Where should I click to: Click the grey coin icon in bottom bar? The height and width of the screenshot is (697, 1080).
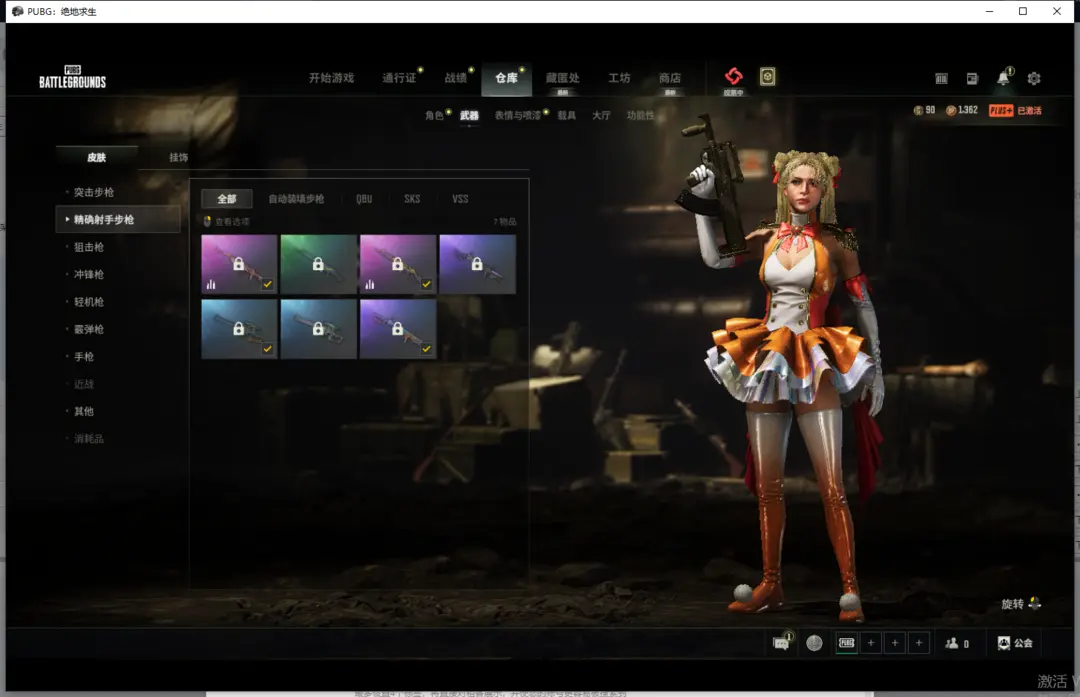pos(814,643)
